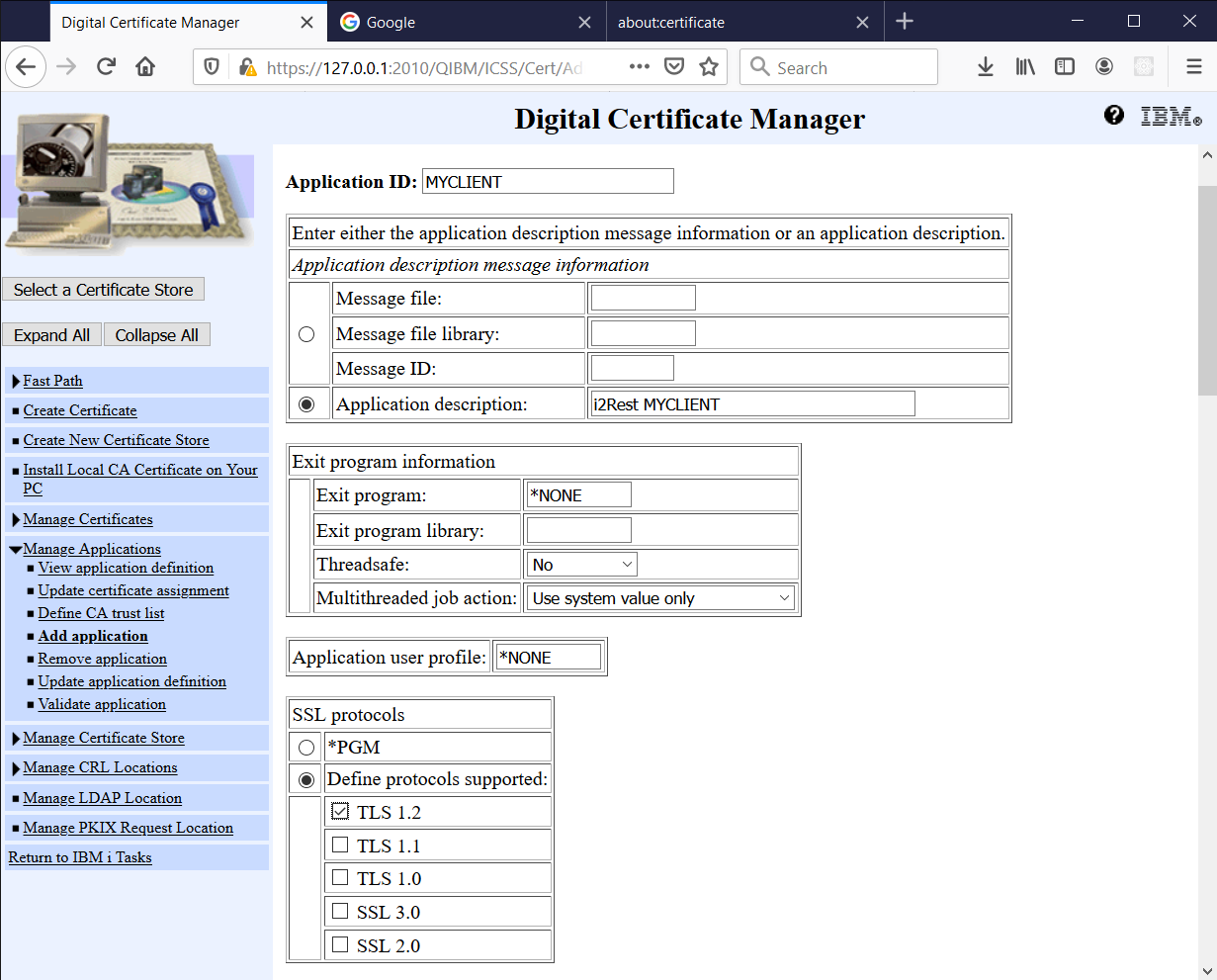Viewport: 1217px width, 980px height.
Task: Open the Firefox hamburger menu
Action: 1194,67
